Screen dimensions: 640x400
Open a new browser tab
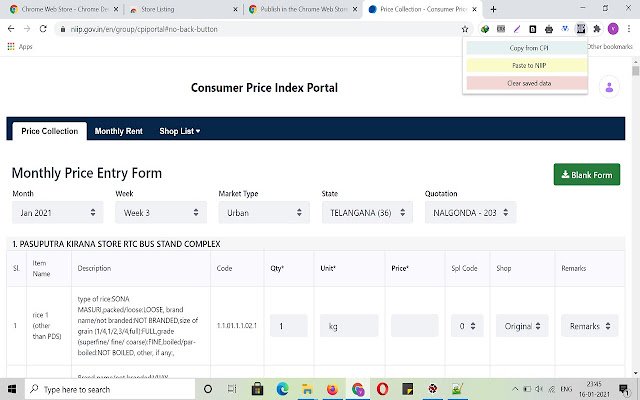click(x=493, y=9)
